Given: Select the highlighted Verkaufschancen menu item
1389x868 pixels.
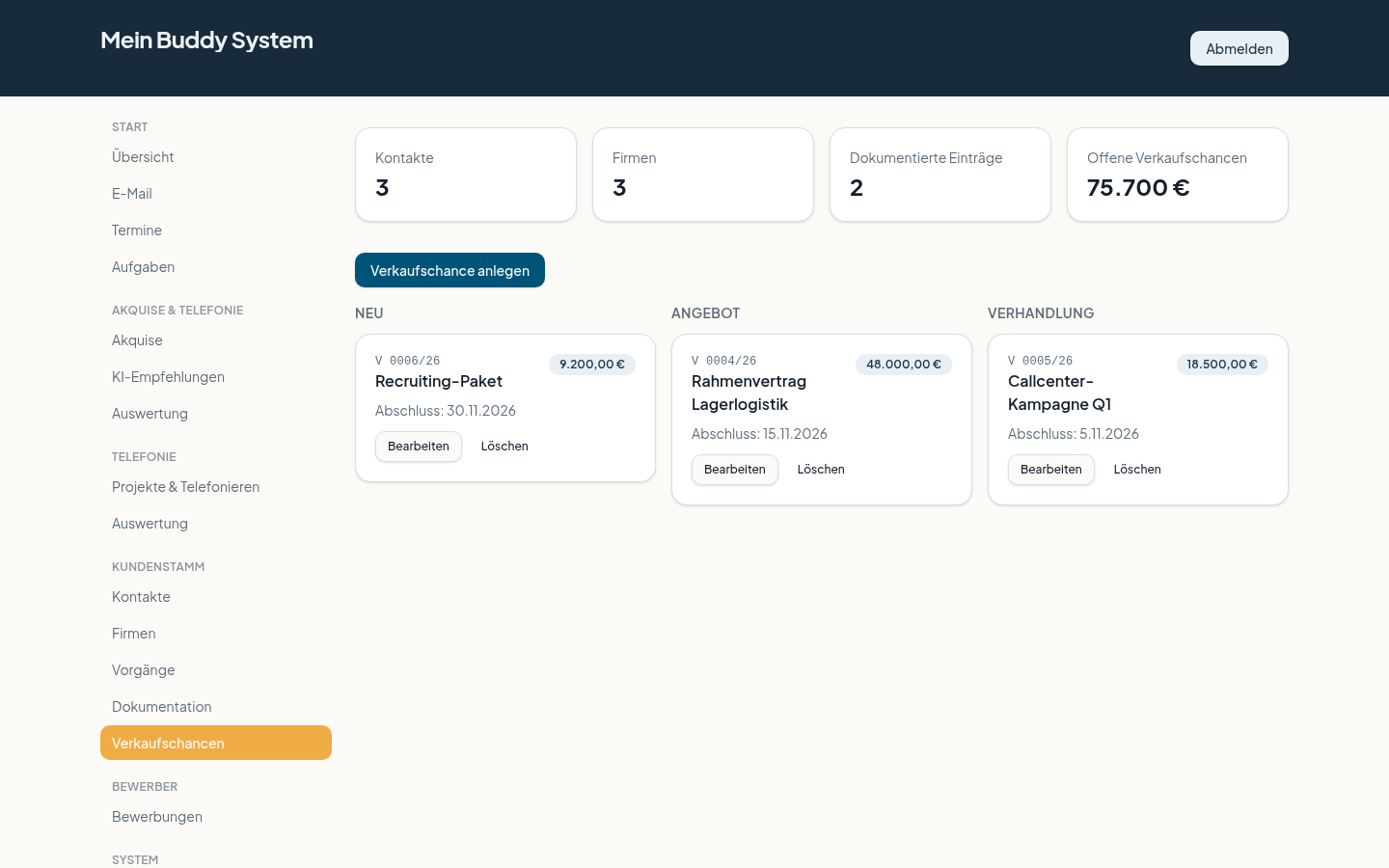Looking at the screenshot, I should (216, 743).
